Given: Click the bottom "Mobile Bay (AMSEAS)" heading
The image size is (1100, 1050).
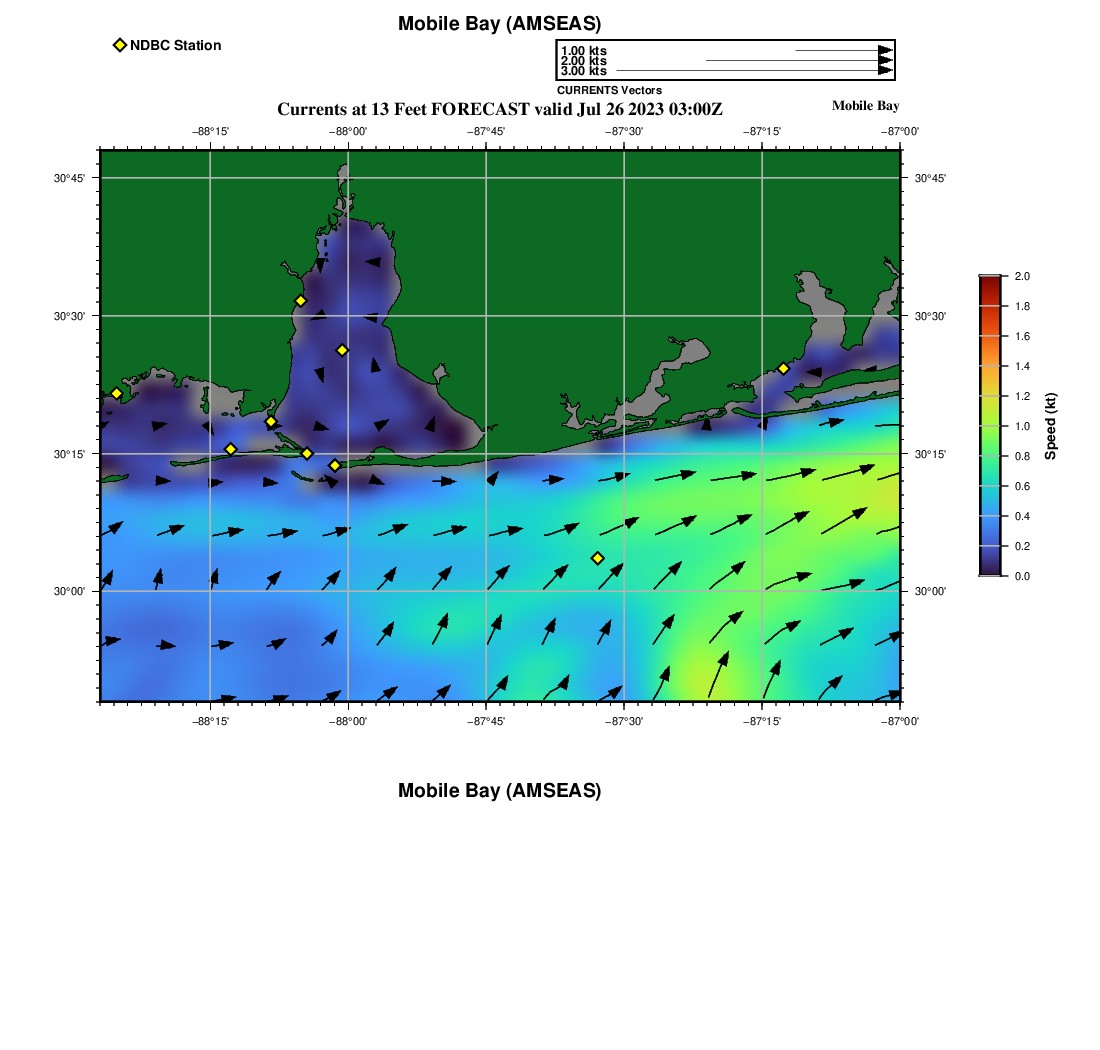Looking at the screenshot, I should 499,791.
